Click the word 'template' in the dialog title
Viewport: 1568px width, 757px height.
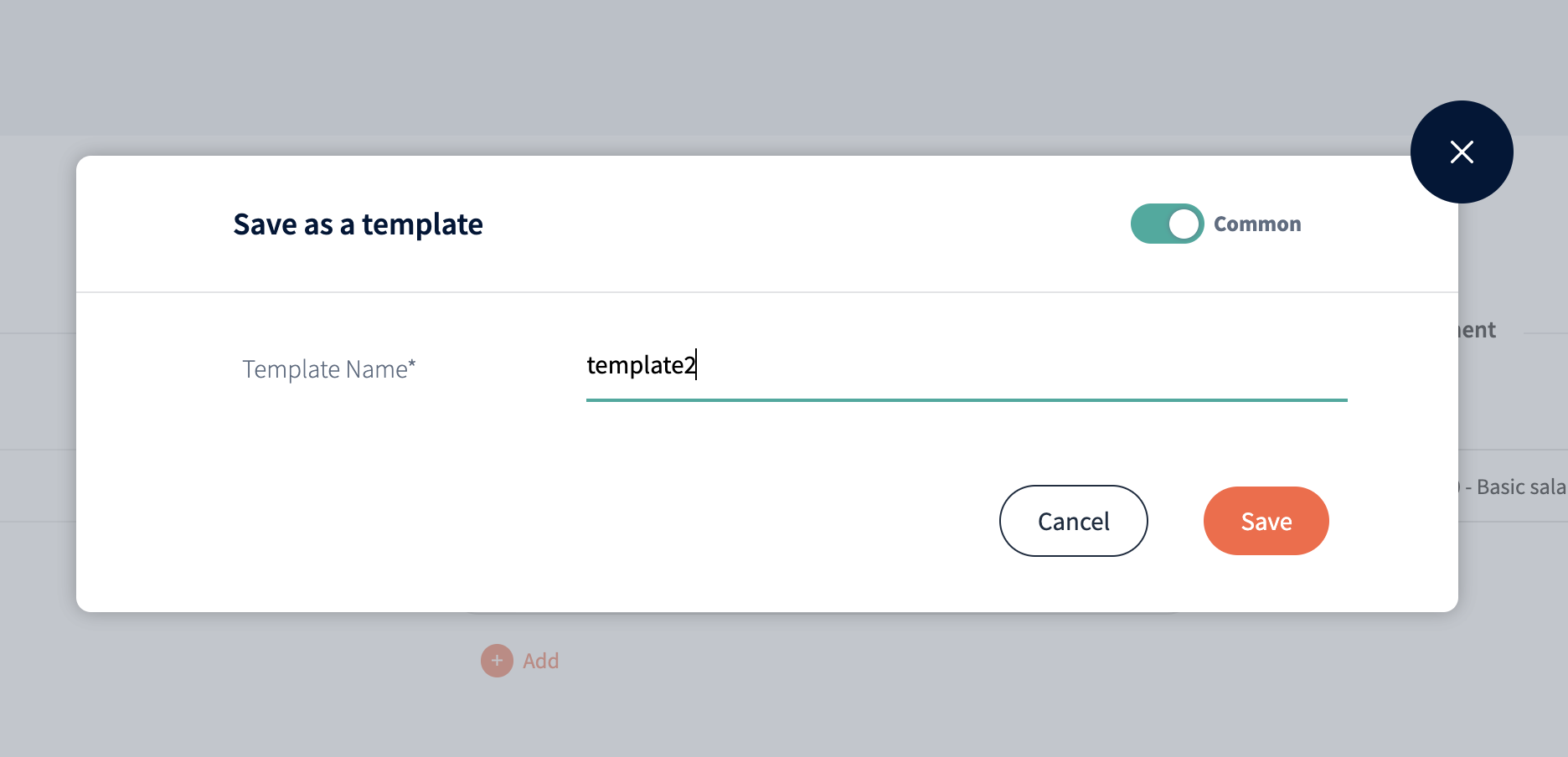[422, 225]
